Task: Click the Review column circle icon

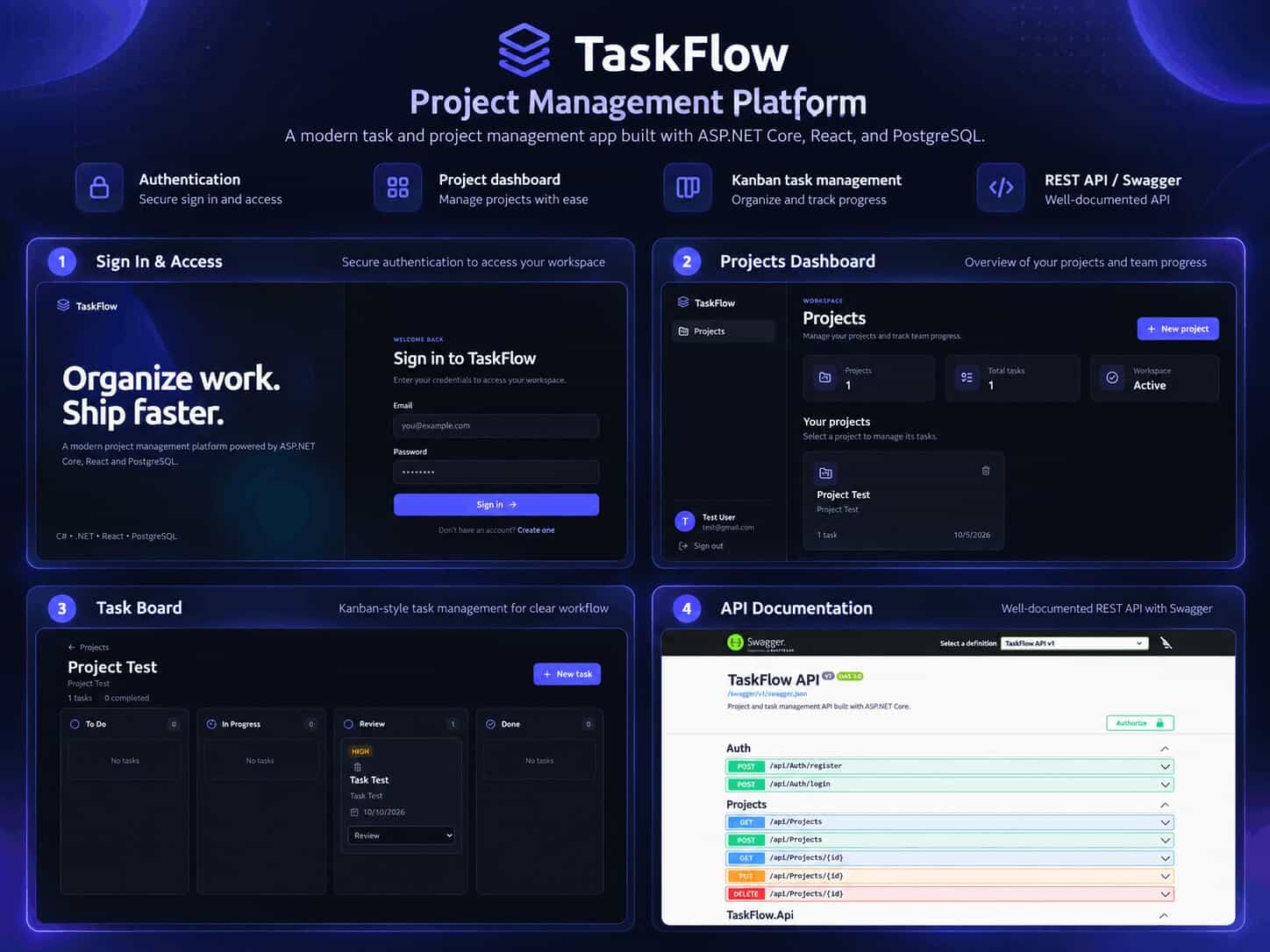Action: pyautogui.click(x=348, y=724)
